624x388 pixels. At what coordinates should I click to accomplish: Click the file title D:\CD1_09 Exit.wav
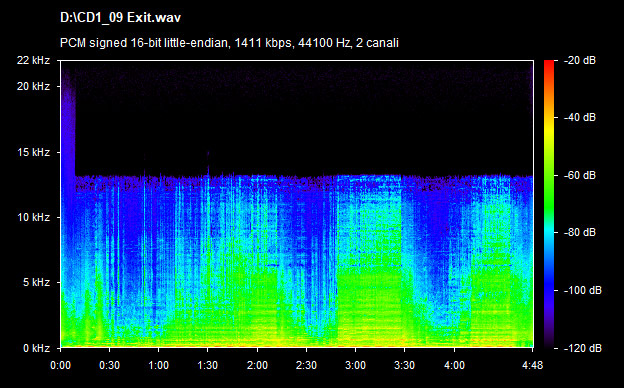click(x=121, y=18)
